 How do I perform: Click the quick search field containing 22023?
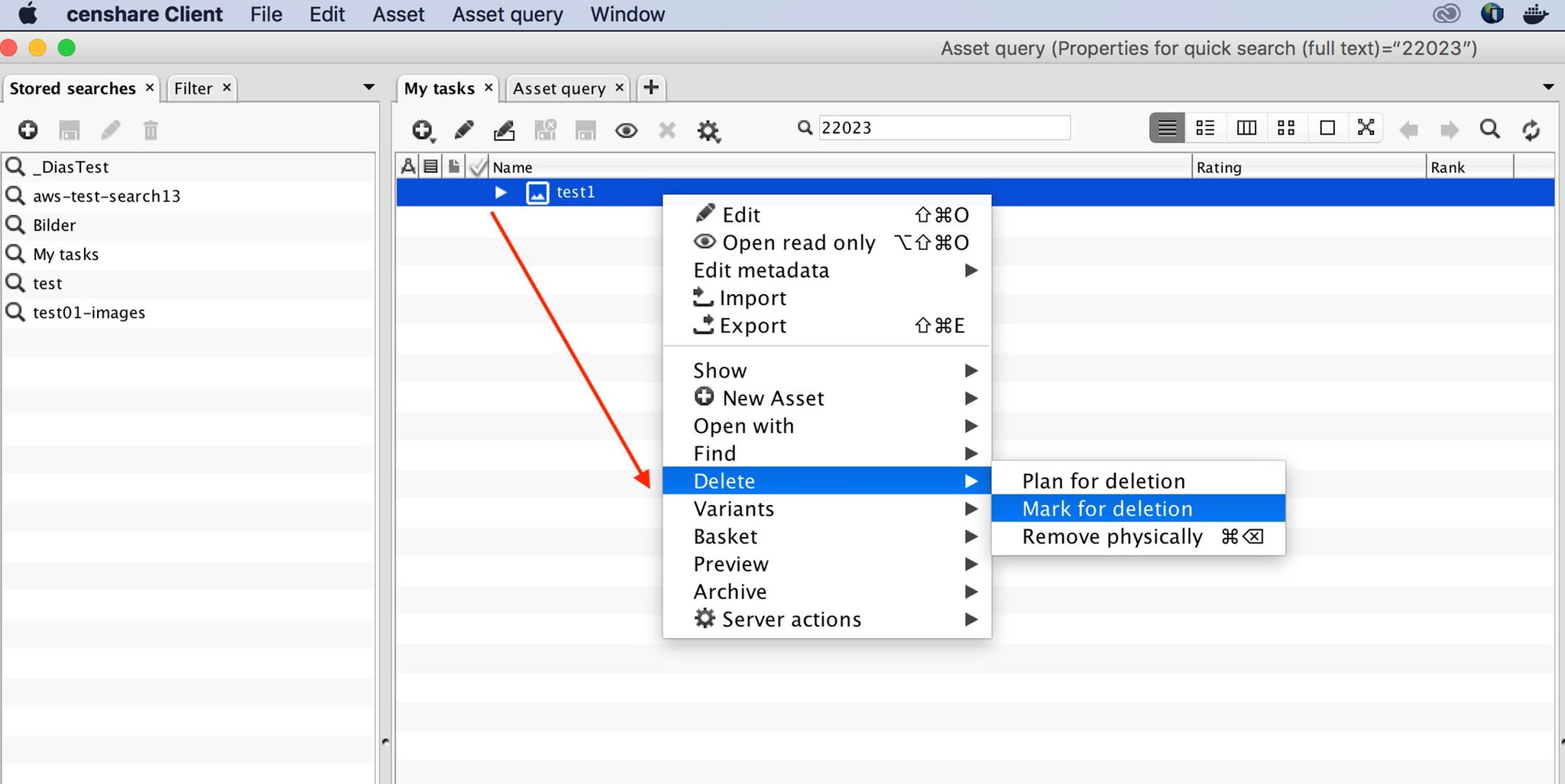pos(943,128)
